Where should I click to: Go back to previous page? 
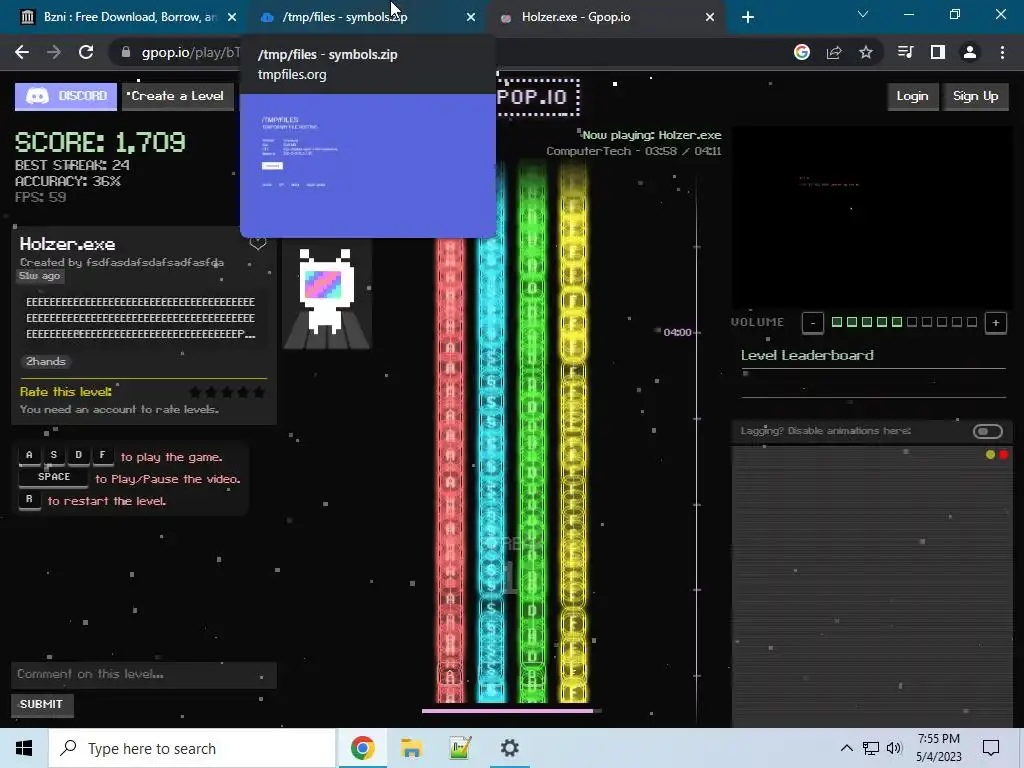click(x=22, y=52)
